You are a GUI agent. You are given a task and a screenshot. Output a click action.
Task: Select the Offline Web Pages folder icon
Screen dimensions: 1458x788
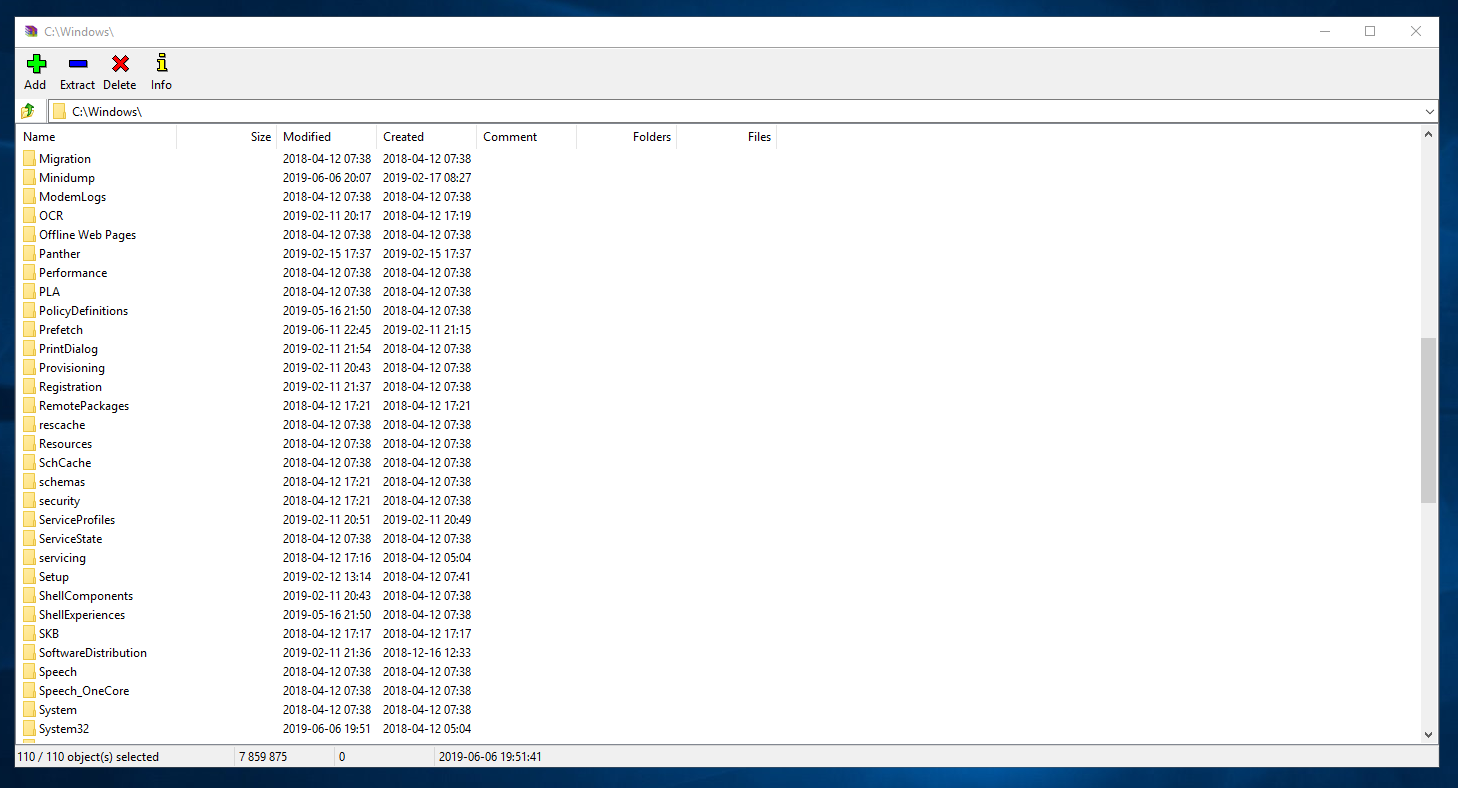pyautogui.click(x=29, y=234)
